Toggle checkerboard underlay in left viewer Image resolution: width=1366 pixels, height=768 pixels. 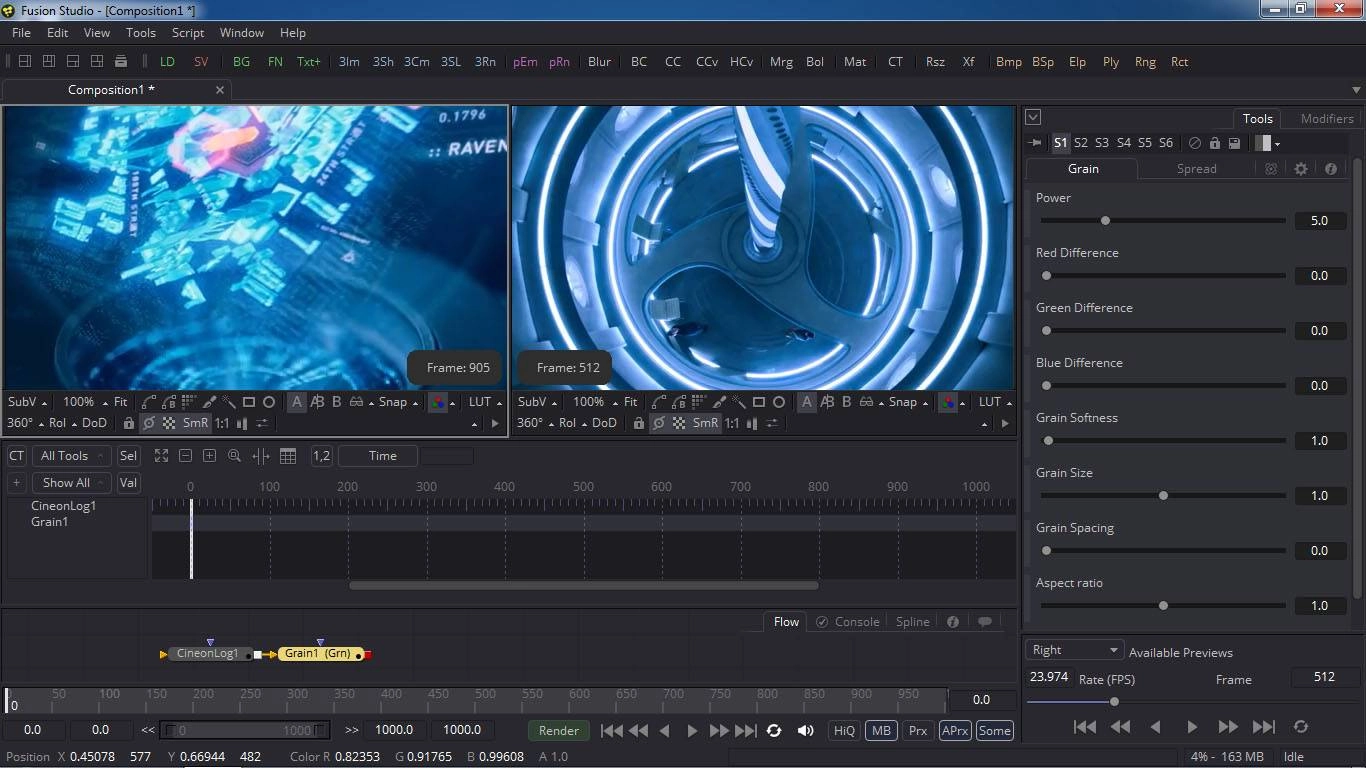[169, 423]
